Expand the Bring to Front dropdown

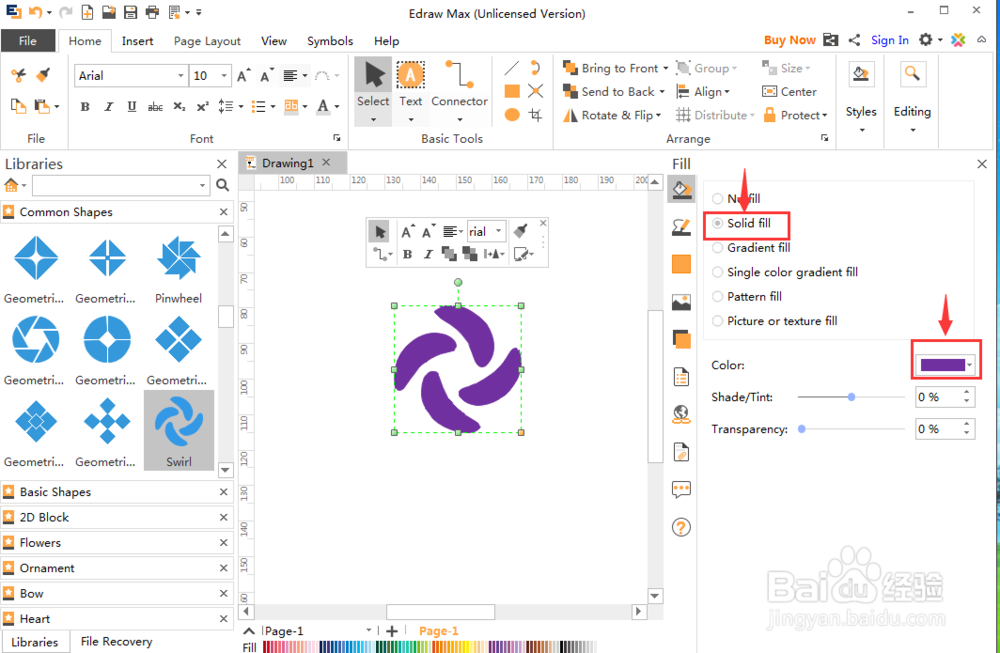click(x=666, y=68)
